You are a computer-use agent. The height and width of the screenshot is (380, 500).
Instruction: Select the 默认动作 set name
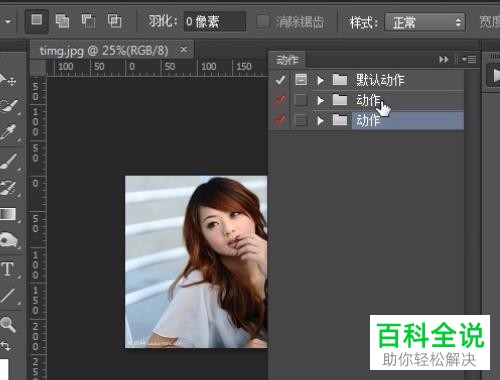click(x=380, y=80)
